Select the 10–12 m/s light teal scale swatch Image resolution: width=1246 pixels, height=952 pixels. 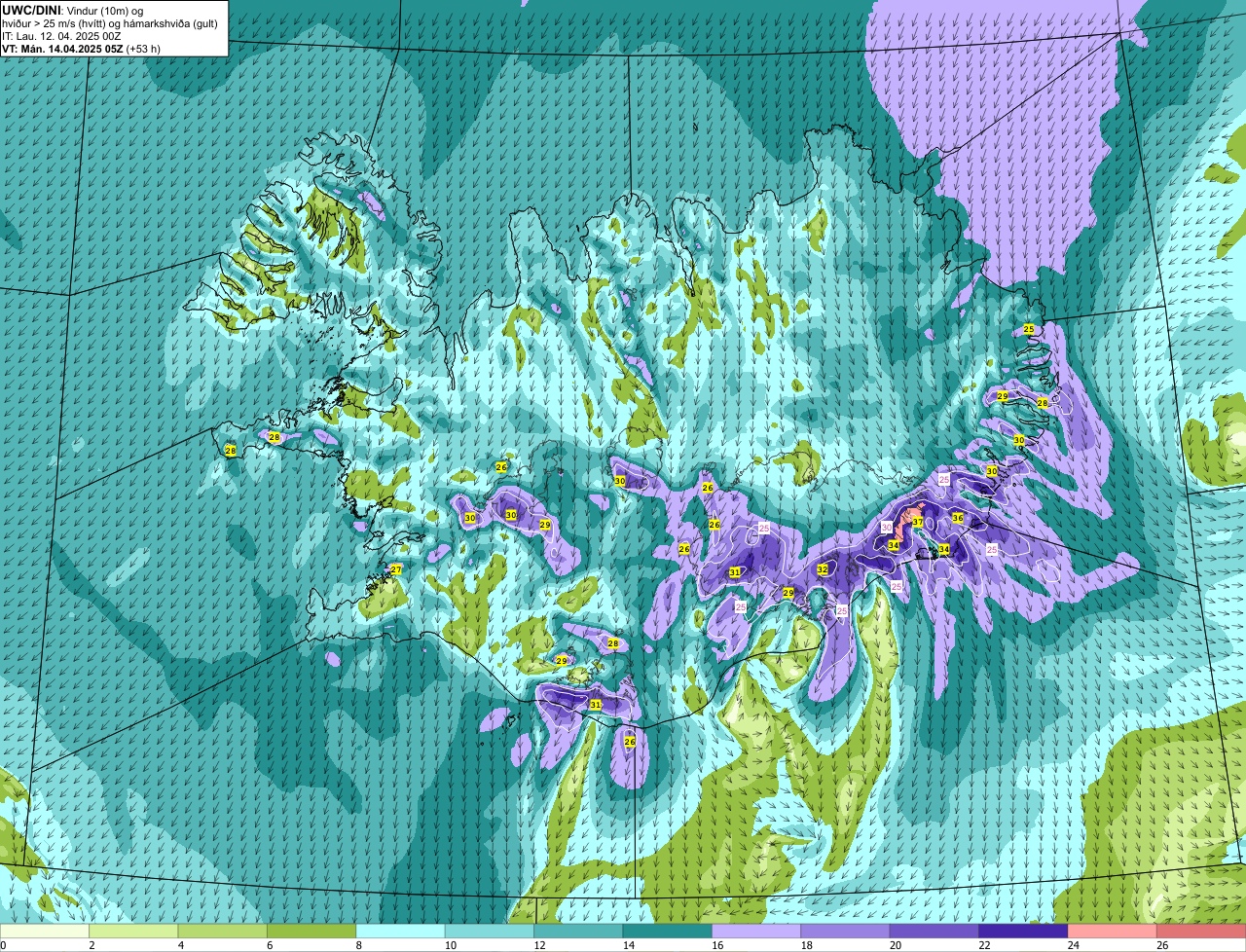490,931
